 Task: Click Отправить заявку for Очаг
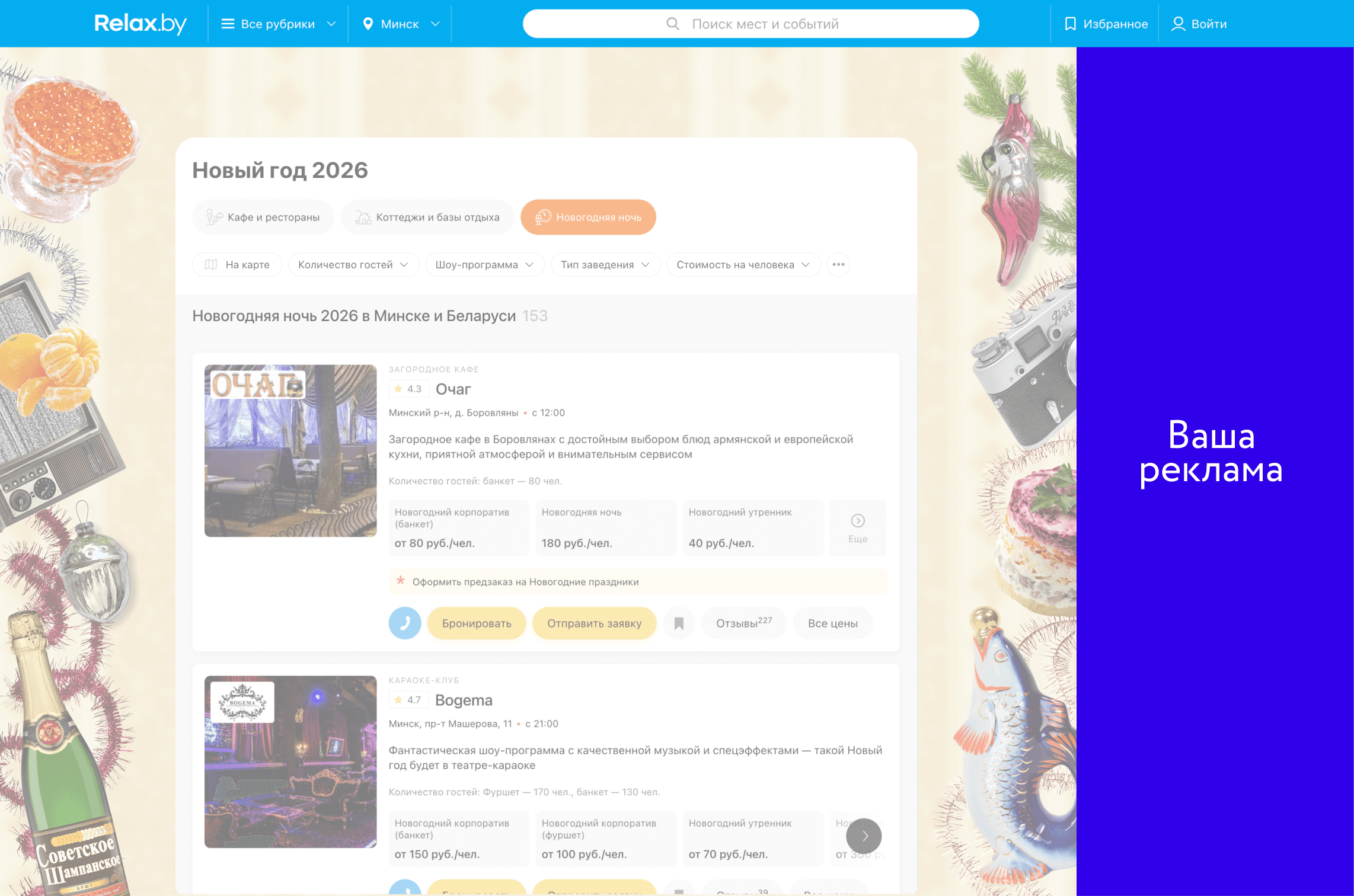pyautogui.click(x=594, y=623)
